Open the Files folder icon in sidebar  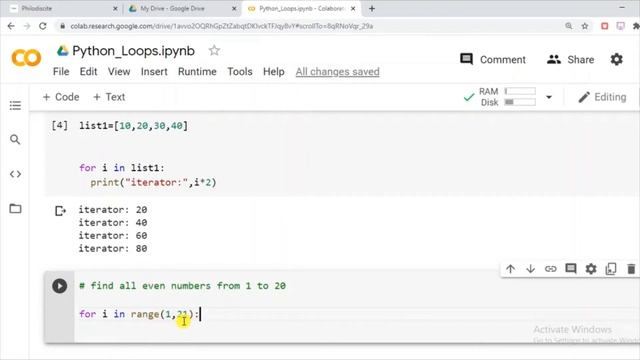15,209
